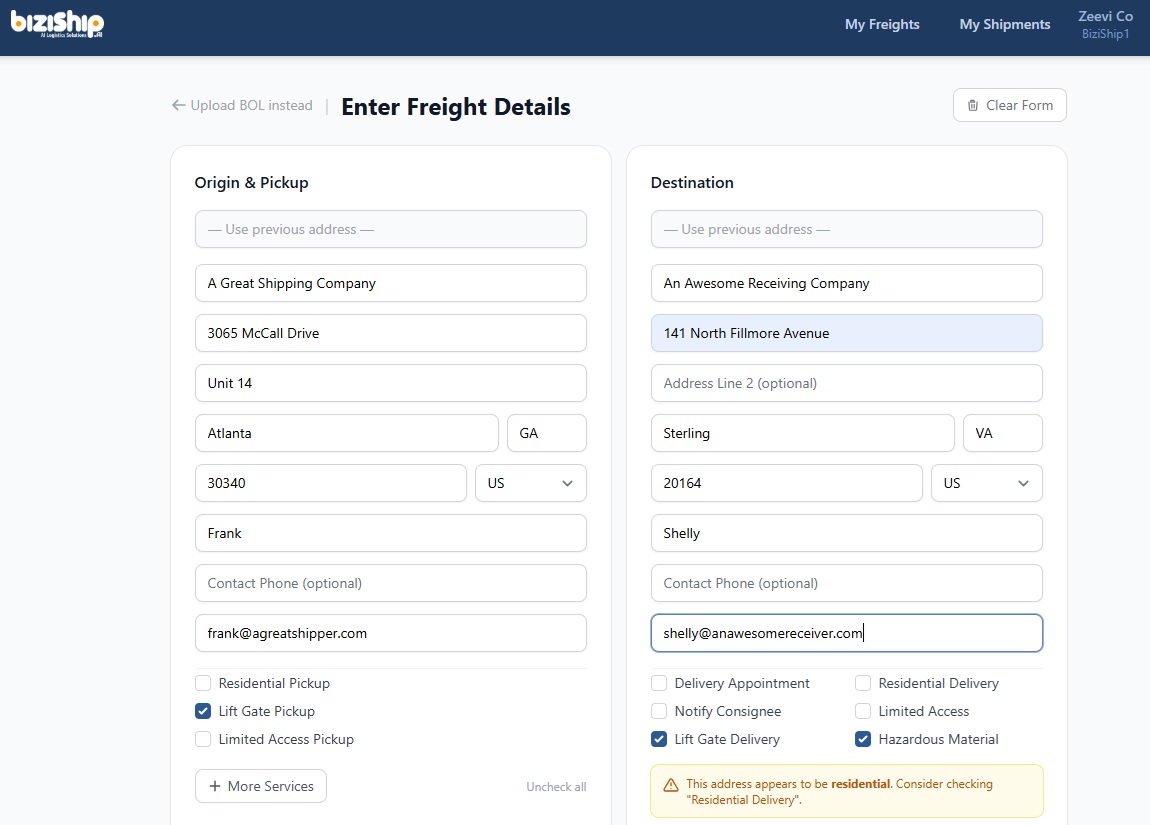Go to Upload BOL instead
The height and width of the screenshot is (825, 1150).
(x=242, y=106)
